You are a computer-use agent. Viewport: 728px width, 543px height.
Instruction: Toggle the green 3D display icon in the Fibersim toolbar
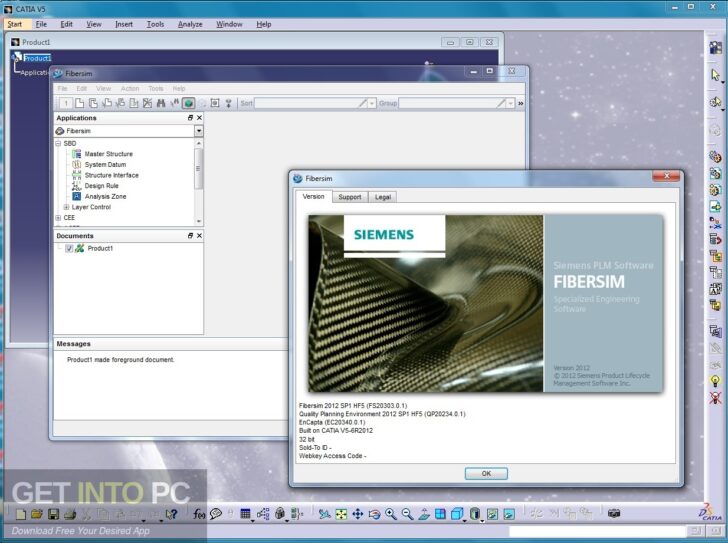(188, 103)
